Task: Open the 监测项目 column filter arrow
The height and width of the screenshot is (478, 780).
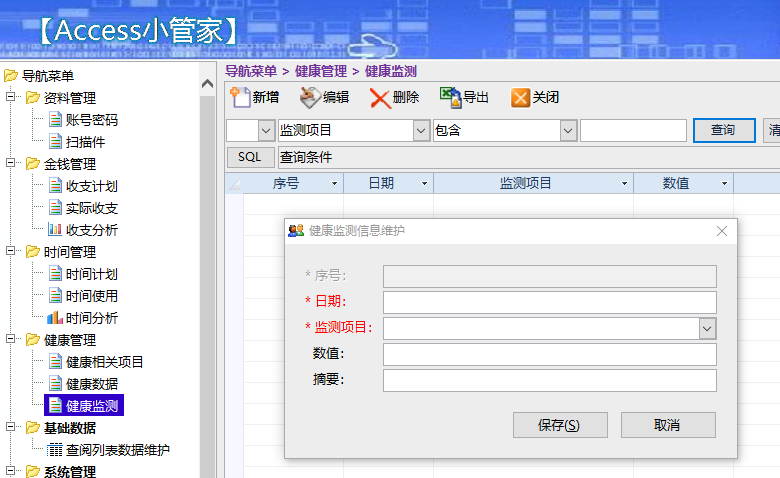Action: coord(624,184)
